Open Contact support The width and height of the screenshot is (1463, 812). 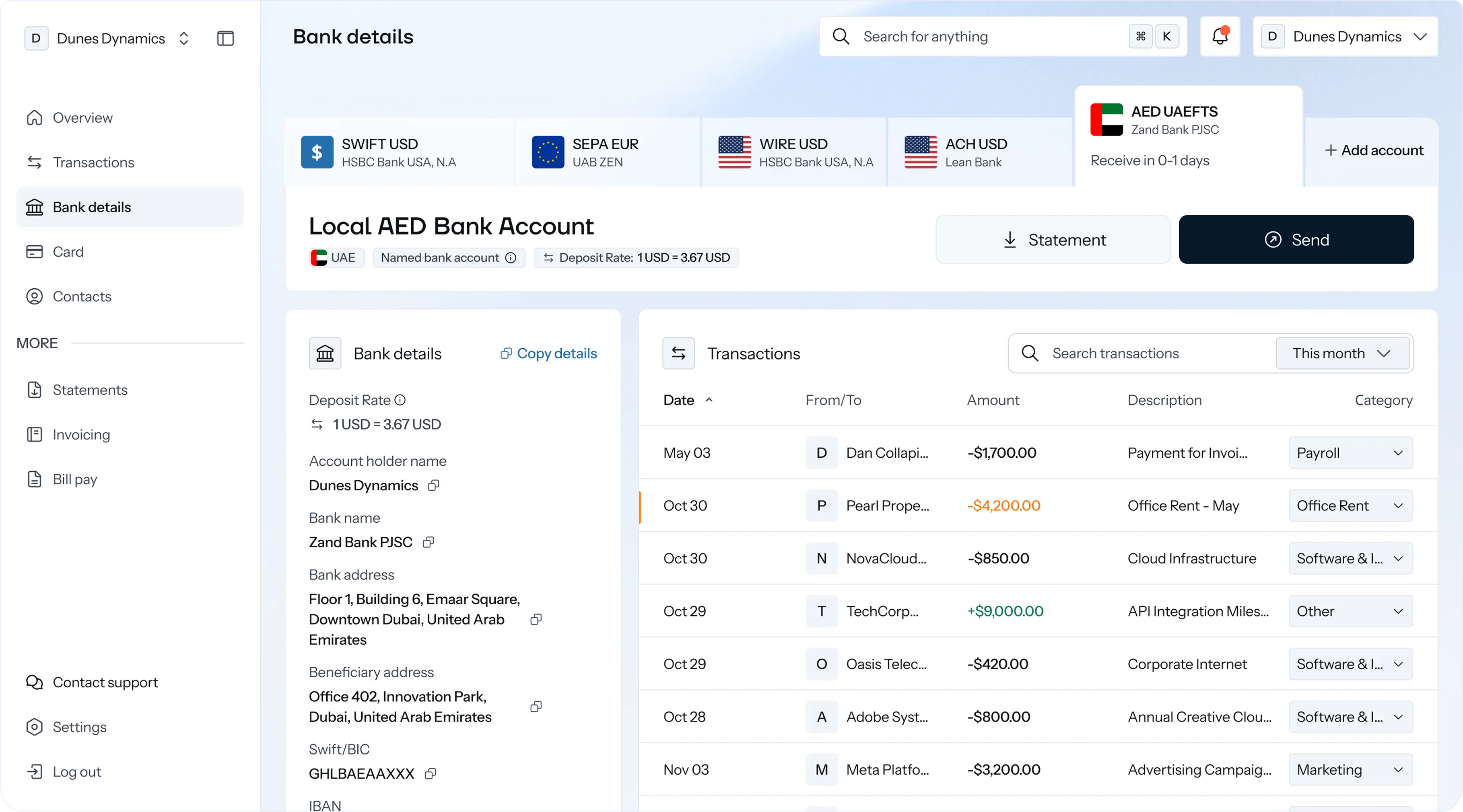click(130, 682)
